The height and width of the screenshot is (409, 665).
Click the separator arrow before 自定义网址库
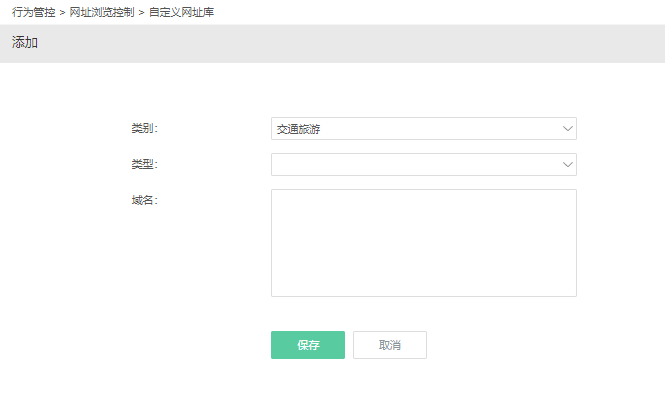tap(142, 13)
